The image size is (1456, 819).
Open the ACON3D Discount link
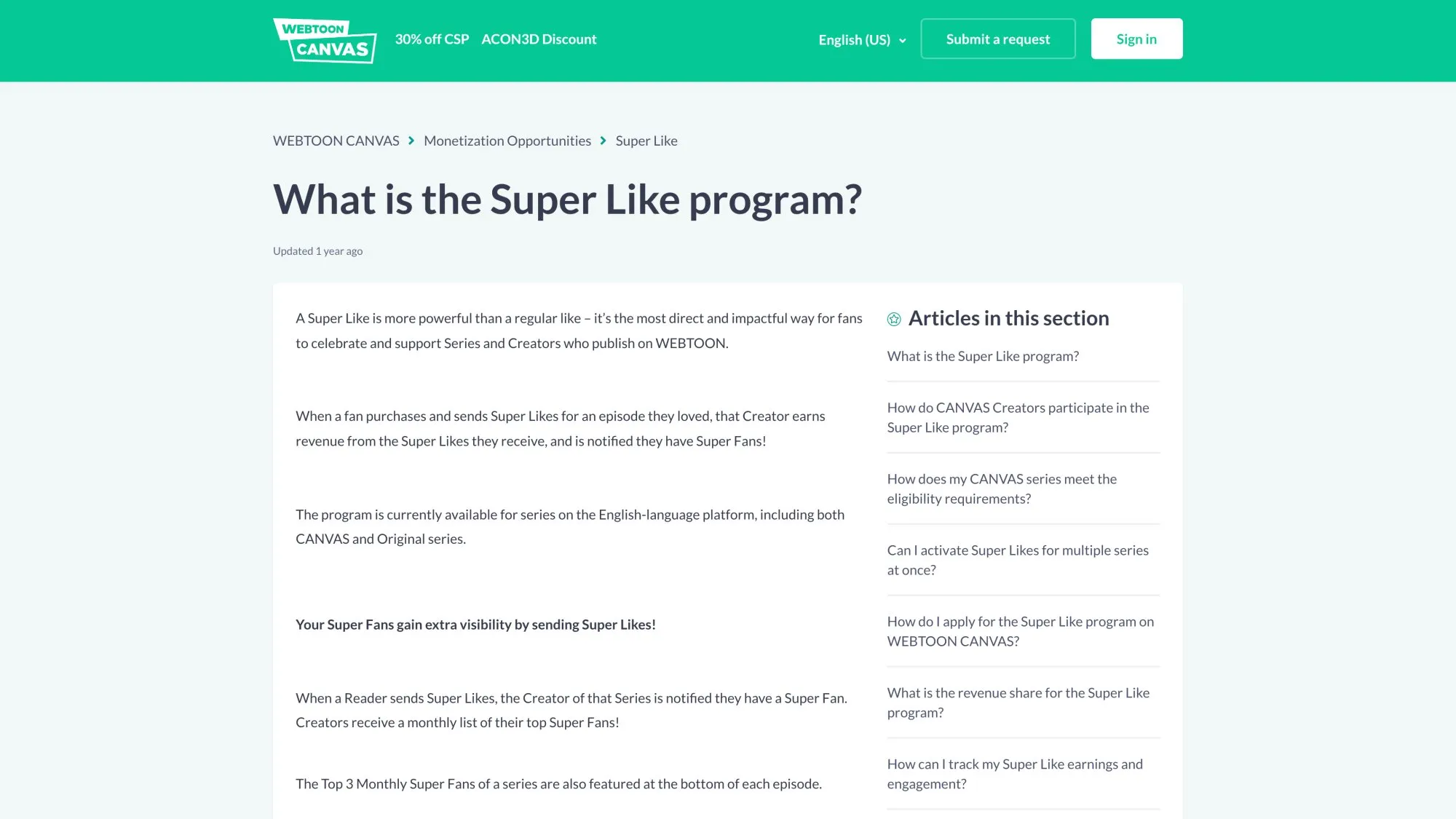pyautogui.click(x=539, y=39)
